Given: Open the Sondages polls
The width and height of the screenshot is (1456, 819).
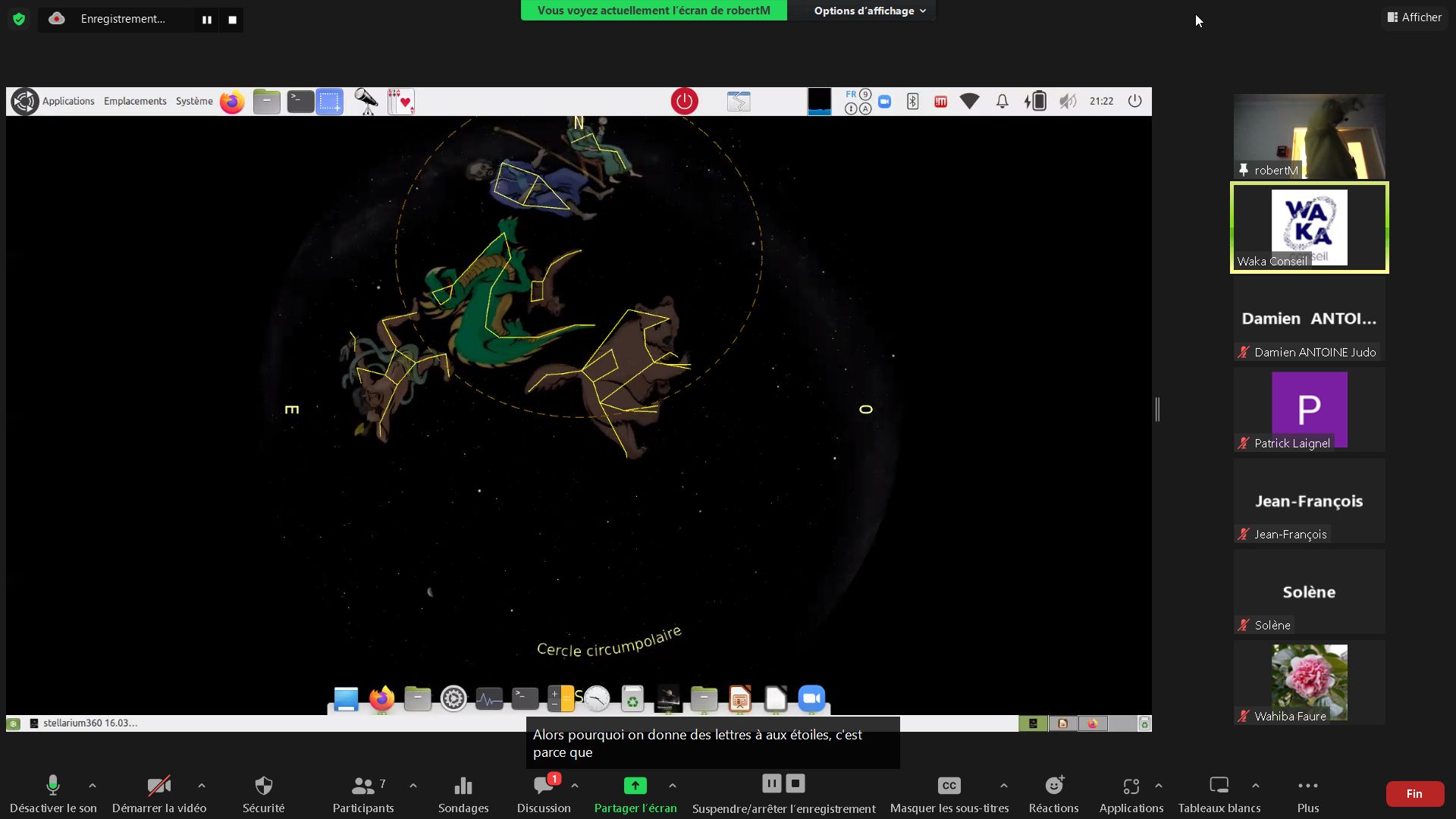Looking at the screenshot, I should [x=463, y=794].
